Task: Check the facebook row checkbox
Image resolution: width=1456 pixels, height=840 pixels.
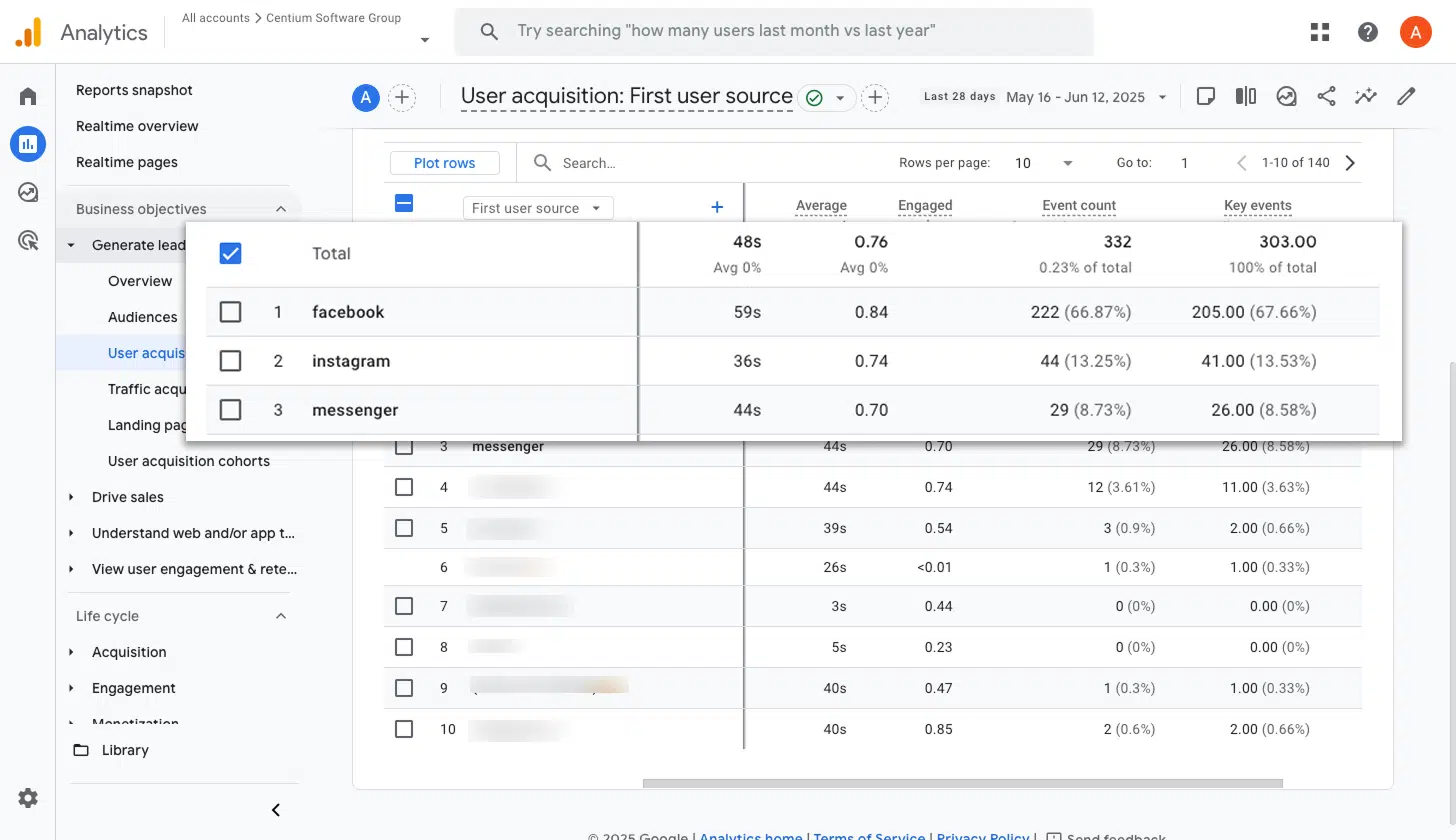Action: (230, 312)
